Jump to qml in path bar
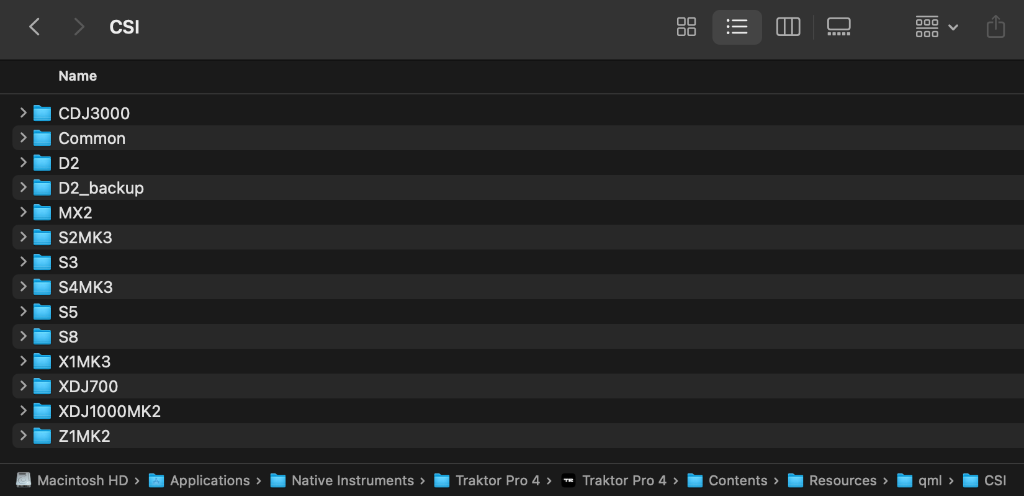The image size is (1024, 496). point(920,480)
